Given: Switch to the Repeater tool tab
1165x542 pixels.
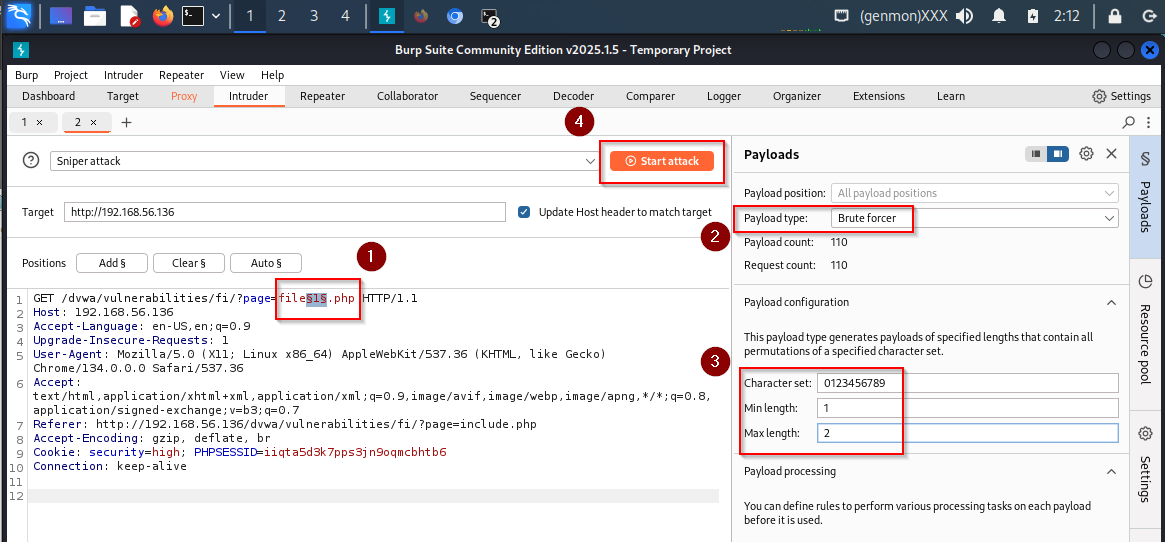Looking at the screenshot, I should (322, 96).
